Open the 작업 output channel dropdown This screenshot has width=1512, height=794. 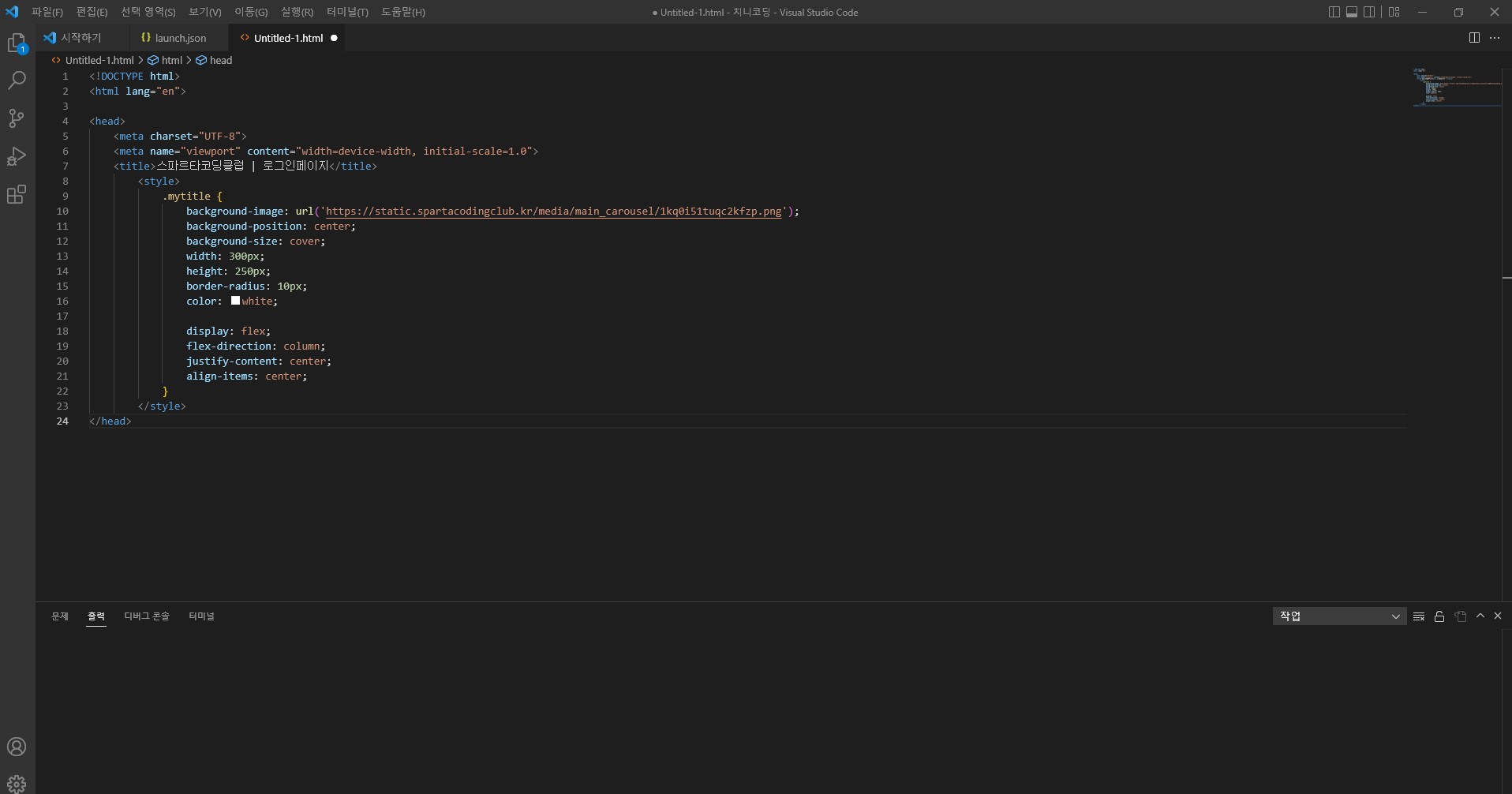pyautogui.click(x=1339, y=616)
